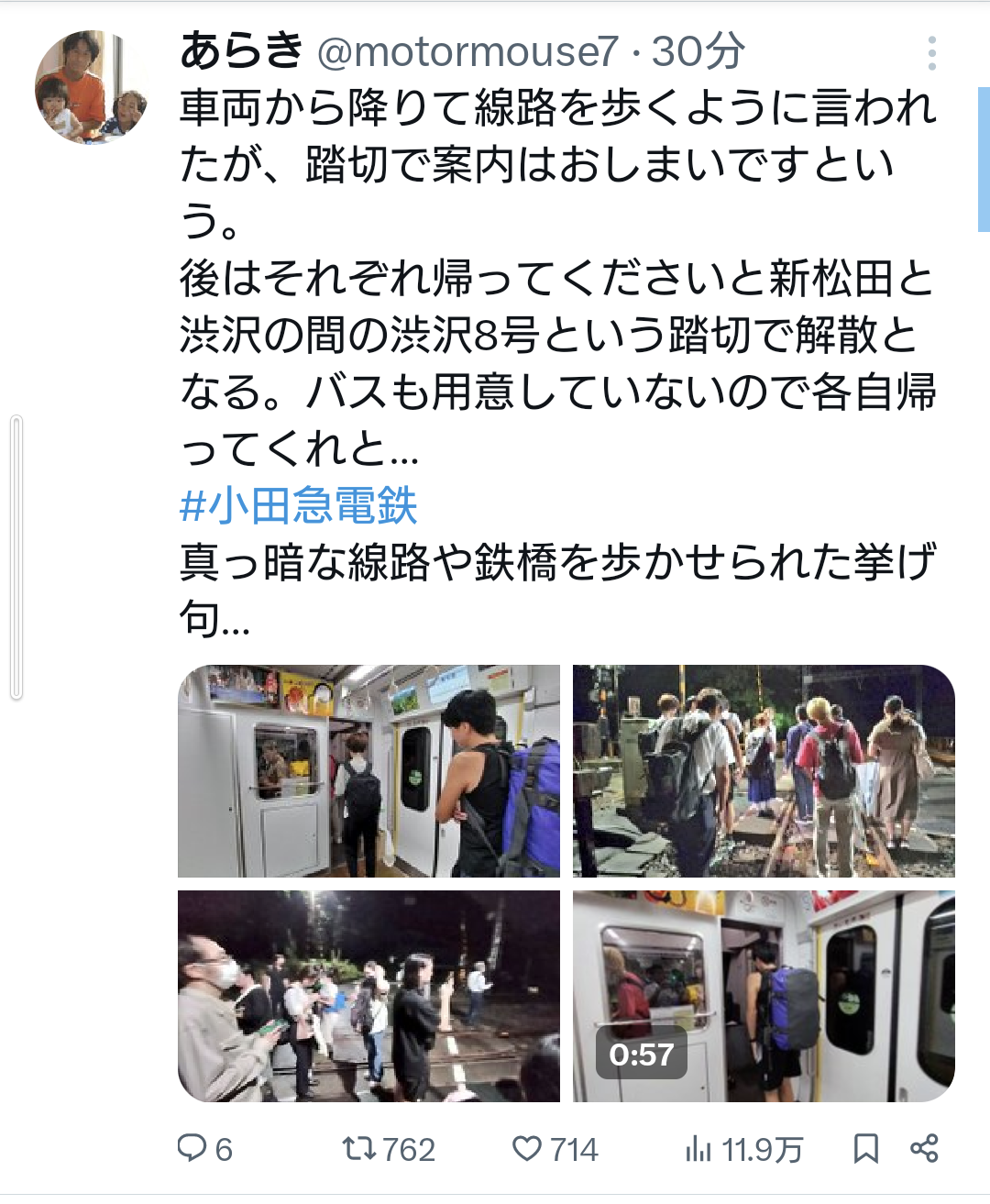Tap the 0:57 video duration badge
Screen dimensions: 990x1204
[642, 1055]
